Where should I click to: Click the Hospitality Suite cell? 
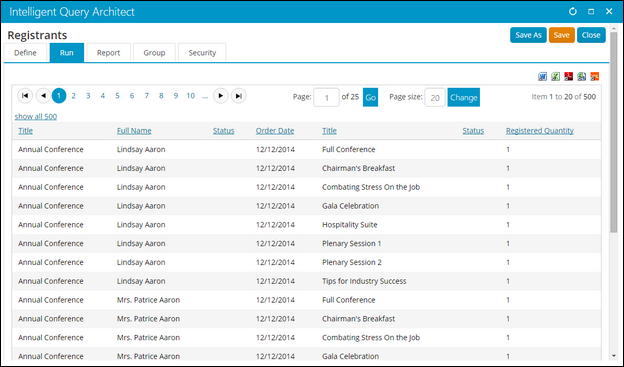350,225
